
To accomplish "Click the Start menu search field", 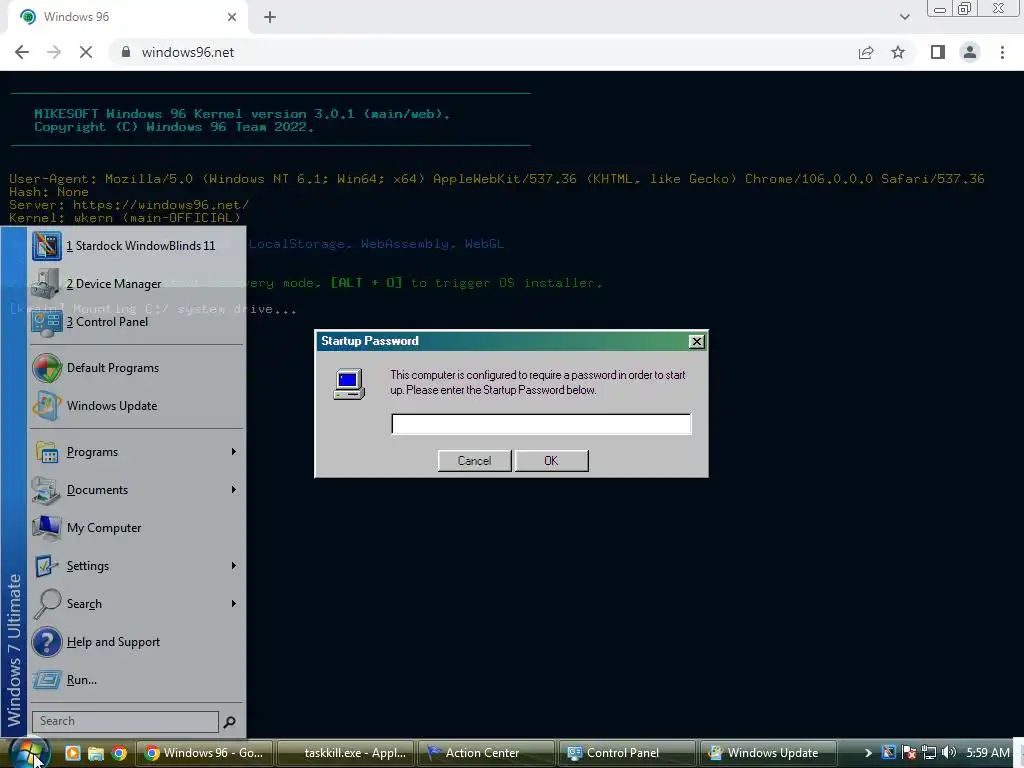I will coord(125,722).
